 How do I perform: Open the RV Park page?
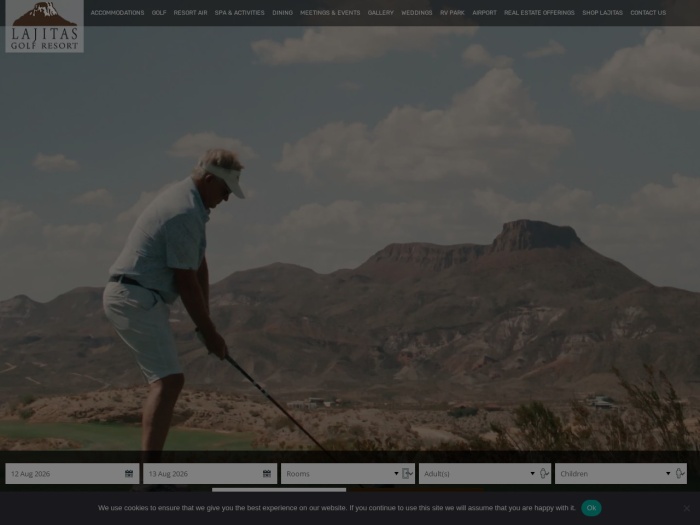[x=452, y=13]
